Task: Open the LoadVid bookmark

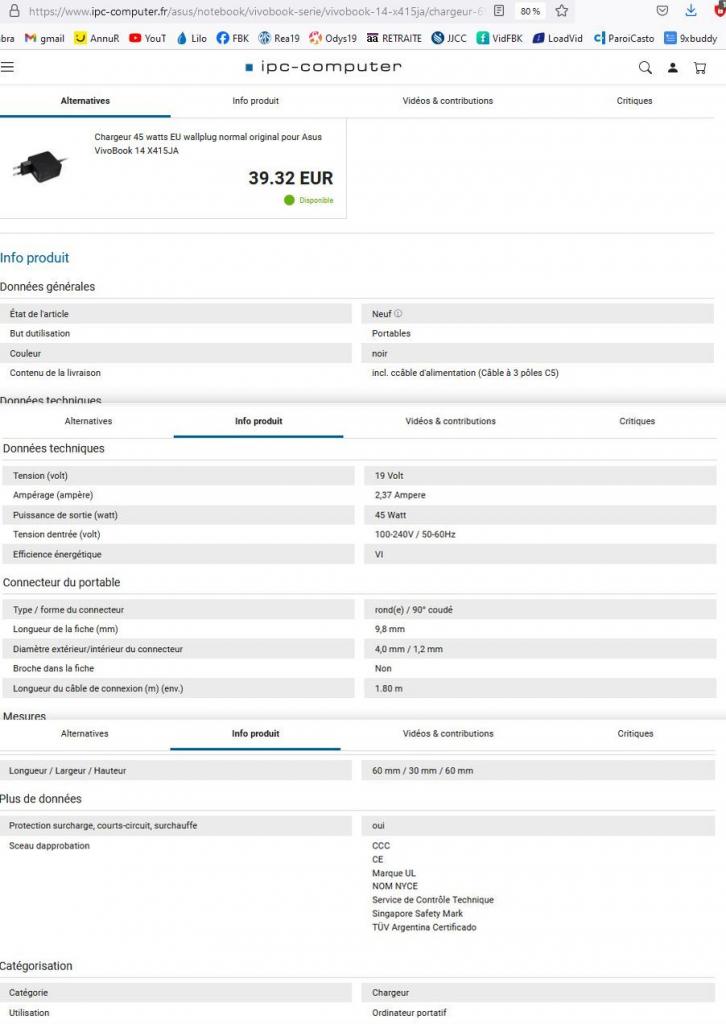Action: (558, 39)
